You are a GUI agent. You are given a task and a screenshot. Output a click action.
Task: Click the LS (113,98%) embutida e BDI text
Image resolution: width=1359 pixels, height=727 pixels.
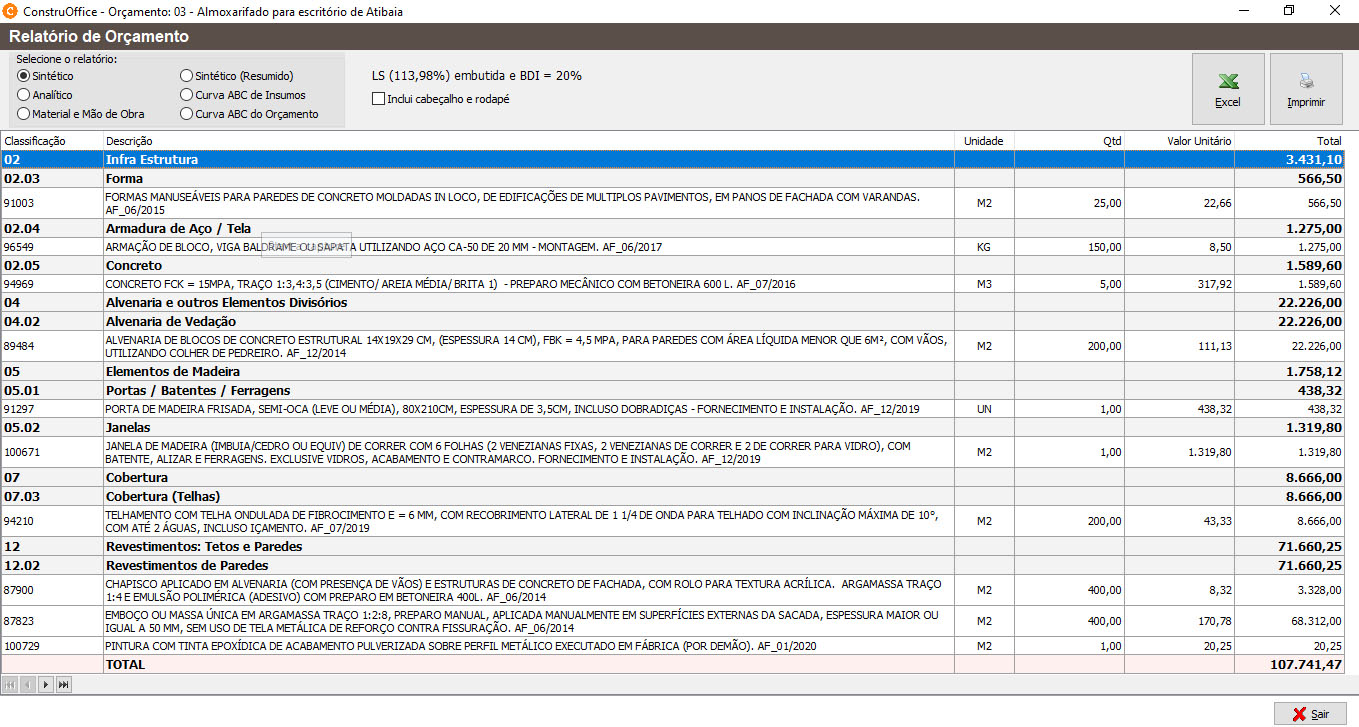click(x=476, y=75)
